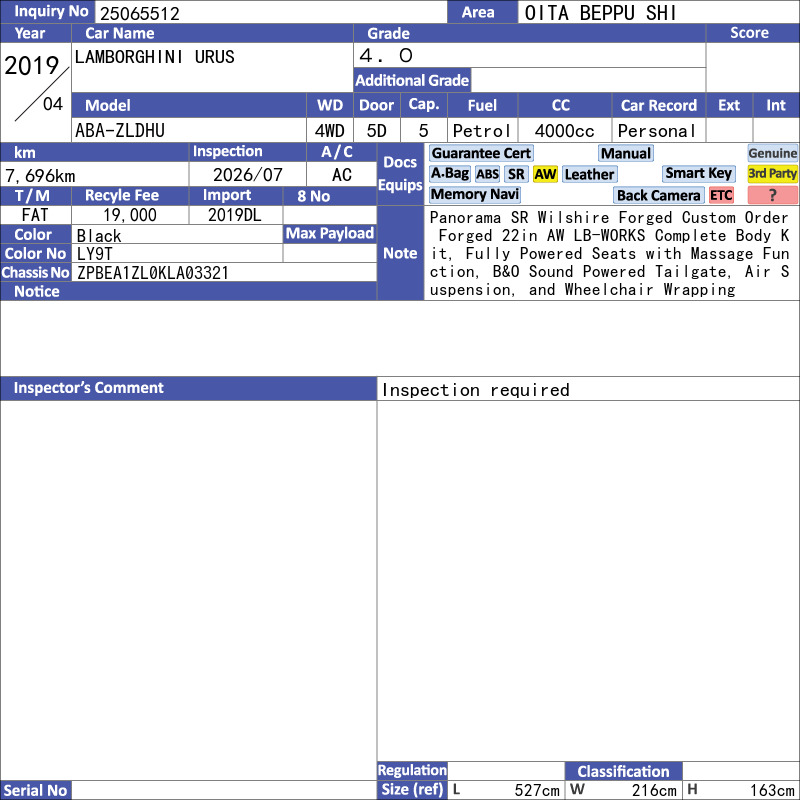Click the yellow AW badge

[545, 174]
